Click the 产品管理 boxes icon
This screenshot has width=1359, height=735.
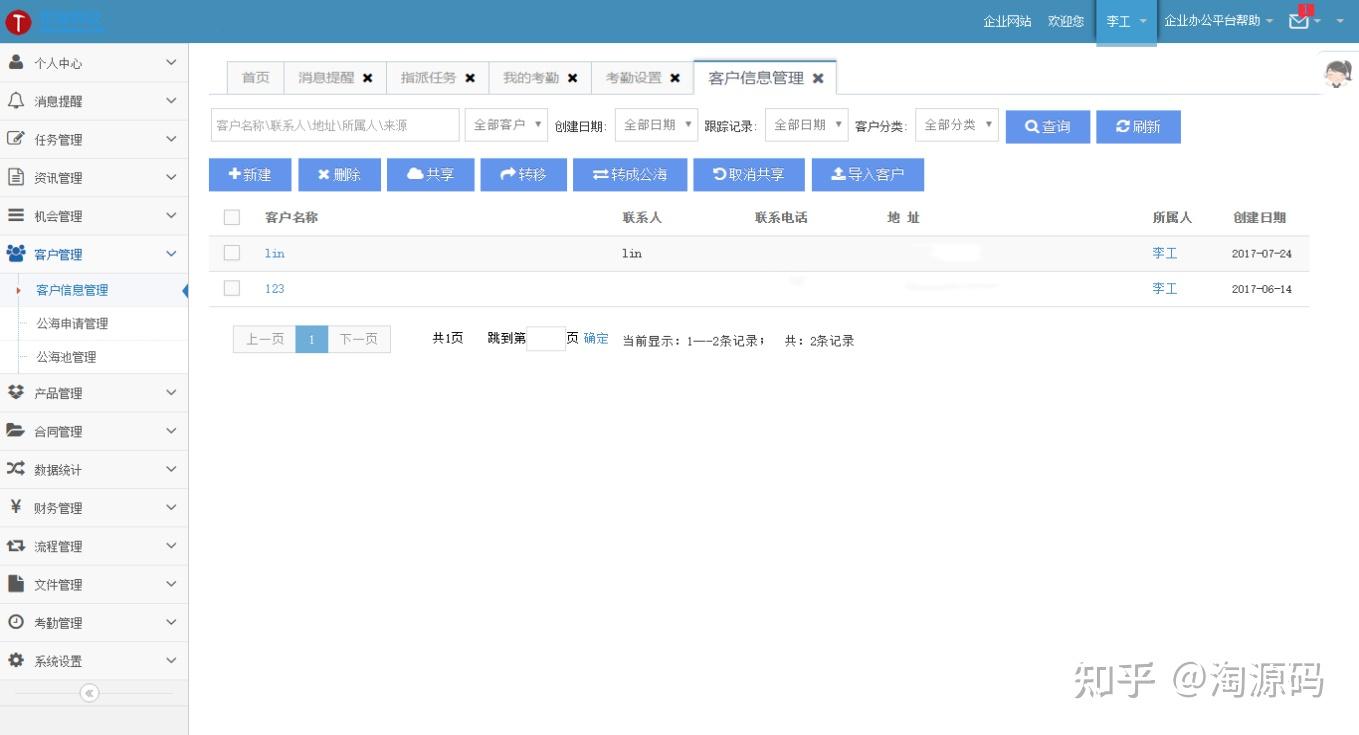(x=16, y=392)
